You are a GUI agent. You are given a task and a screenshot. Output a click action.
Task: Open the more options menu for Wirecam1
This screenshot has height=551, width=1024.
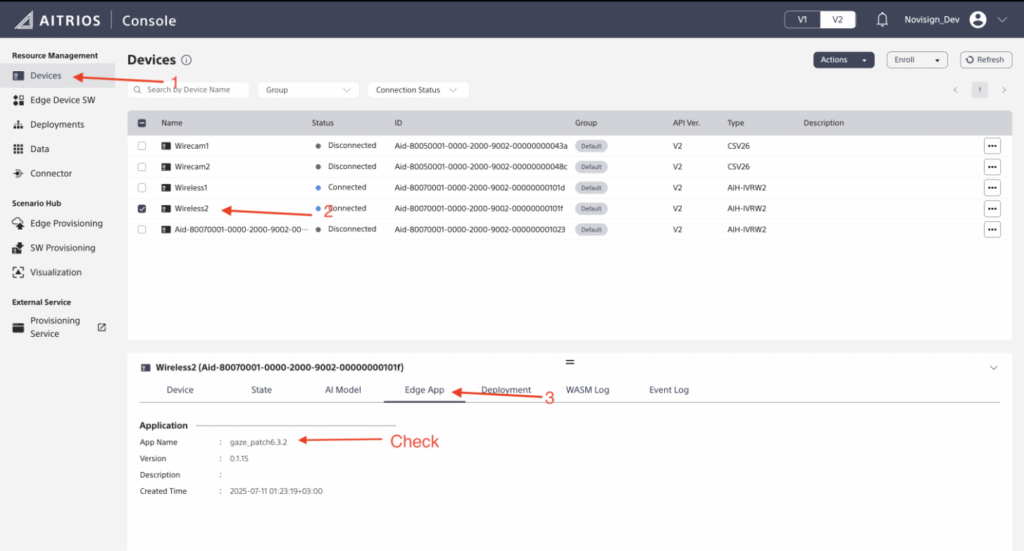coord(992,146)
